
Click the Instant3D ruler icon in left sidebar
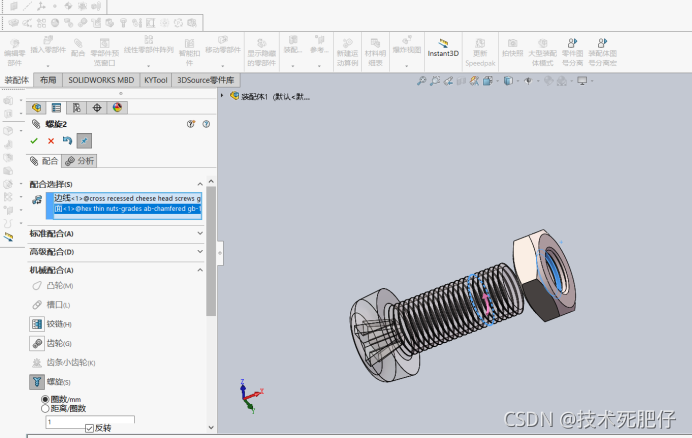click(x=8, y=237)
